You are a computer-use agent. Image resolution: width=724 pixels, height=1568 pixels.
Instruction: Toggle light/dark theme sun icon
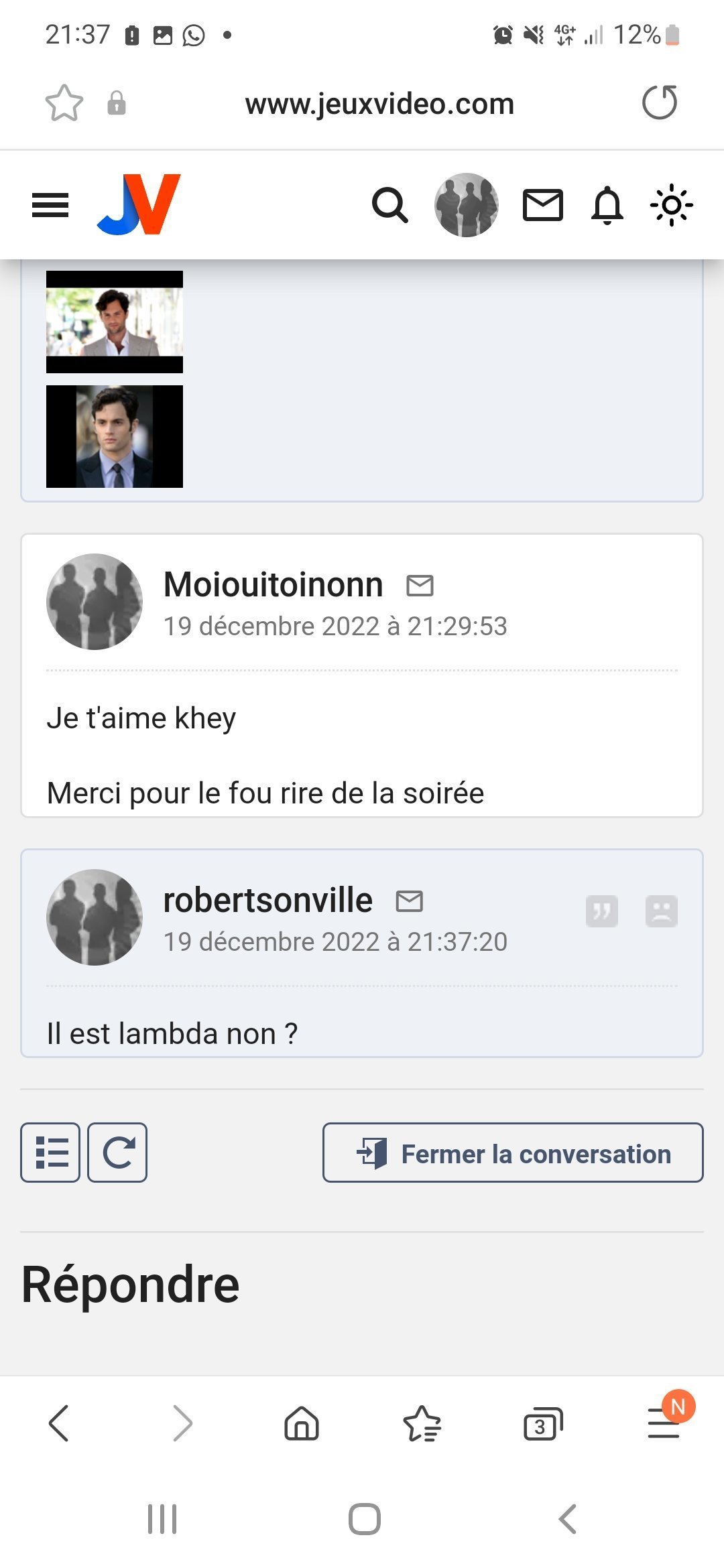671,205
